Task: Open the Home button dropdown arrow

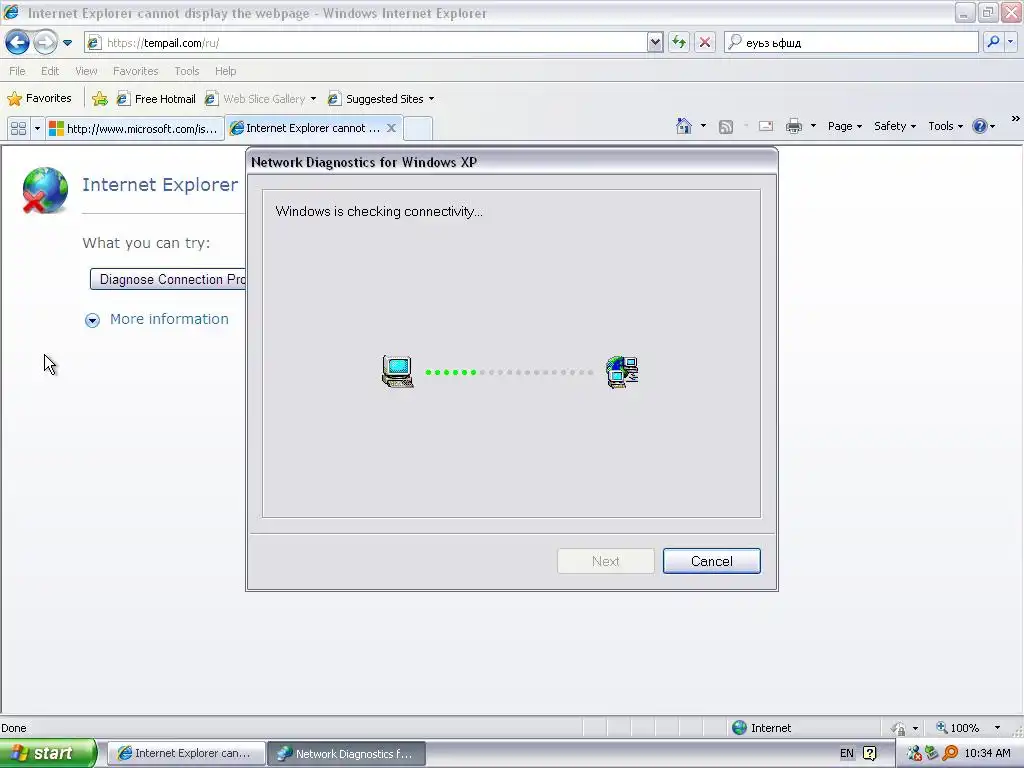Action: (703, 126)
